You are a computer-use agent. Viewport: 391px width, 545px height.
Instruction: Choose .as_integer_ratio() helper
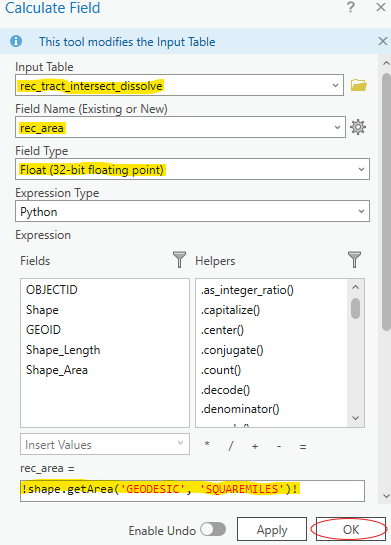pyautogui.click(x=247, y=290)
